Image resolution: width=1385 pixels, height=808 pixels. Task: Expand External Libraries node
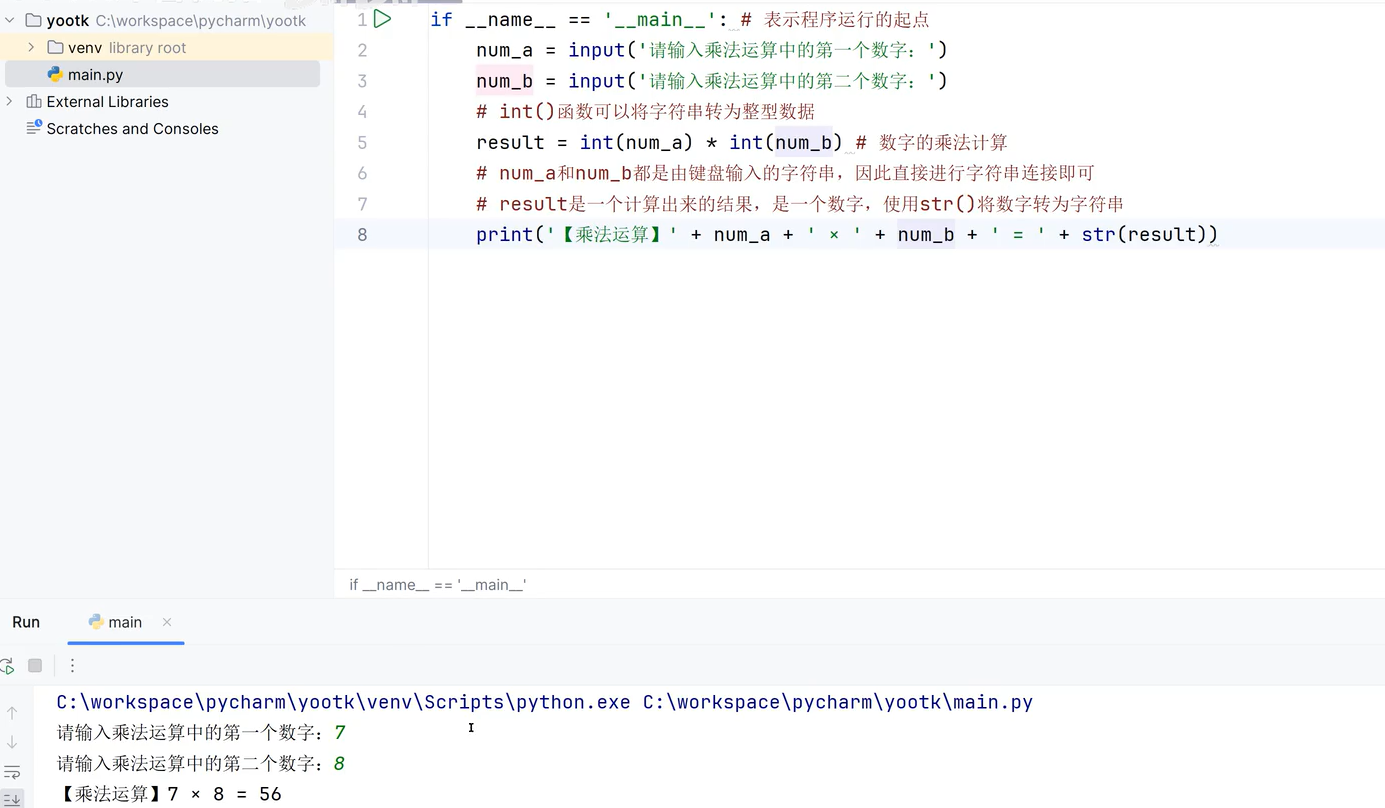(x=10, y=101)
